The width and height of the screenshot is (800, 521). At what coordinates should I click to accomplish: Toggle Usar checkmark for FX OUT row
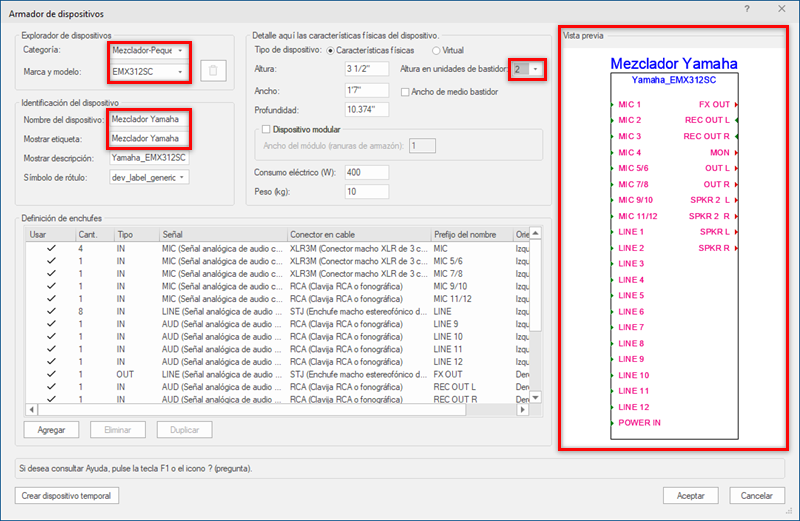(51, 374)
